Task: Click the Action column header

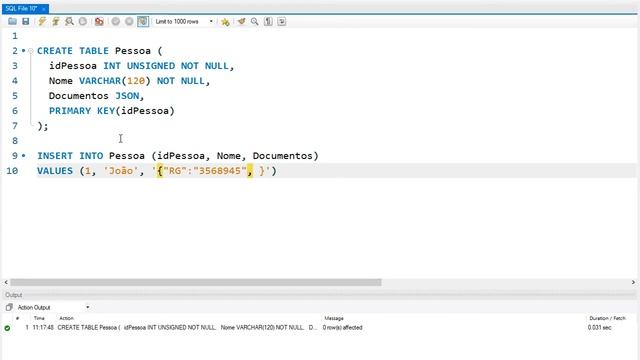Action: click(x=67, y=318)
